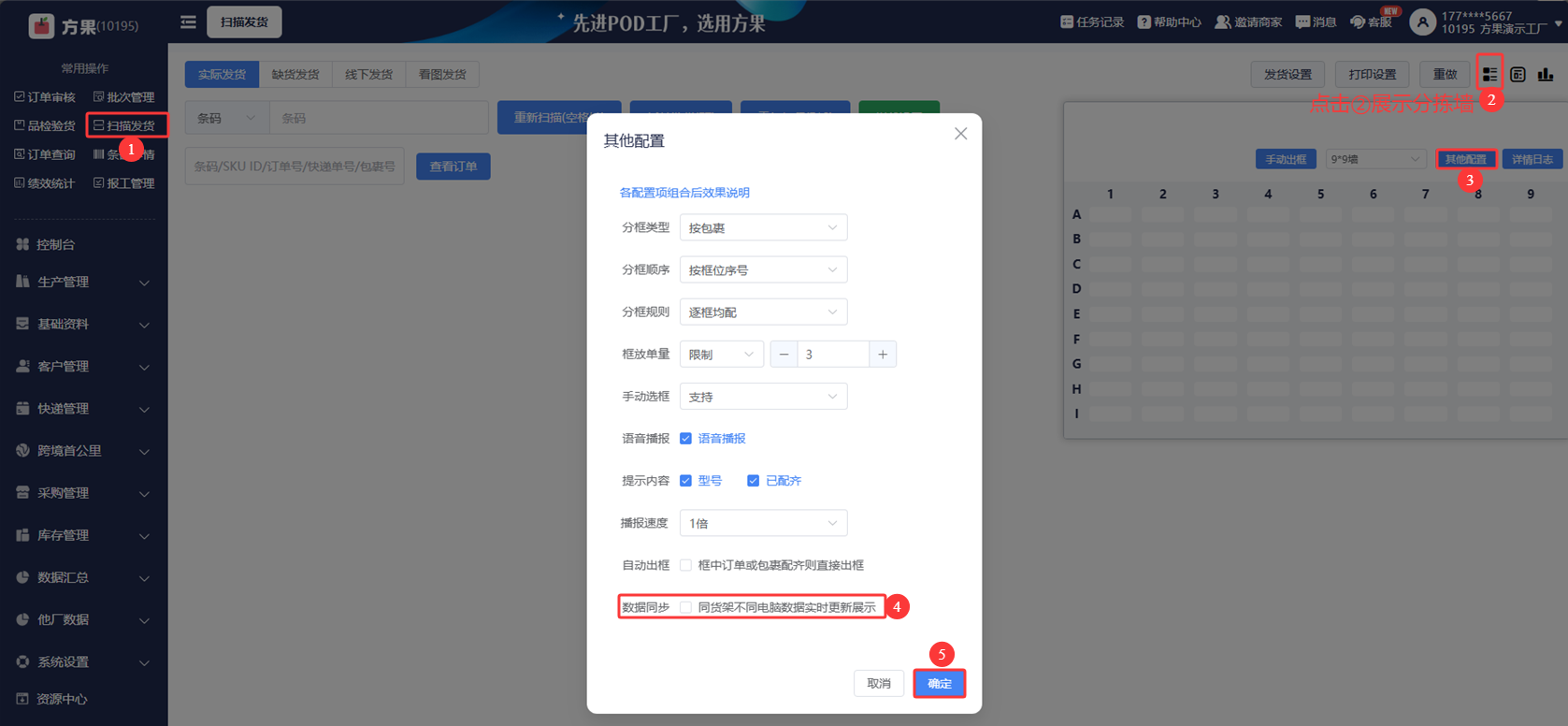Focus the 条码/SKU ID/订单号 search field
Image resolution: width=1568 pixels, height=726 pixels.
(x=295, y=167)
